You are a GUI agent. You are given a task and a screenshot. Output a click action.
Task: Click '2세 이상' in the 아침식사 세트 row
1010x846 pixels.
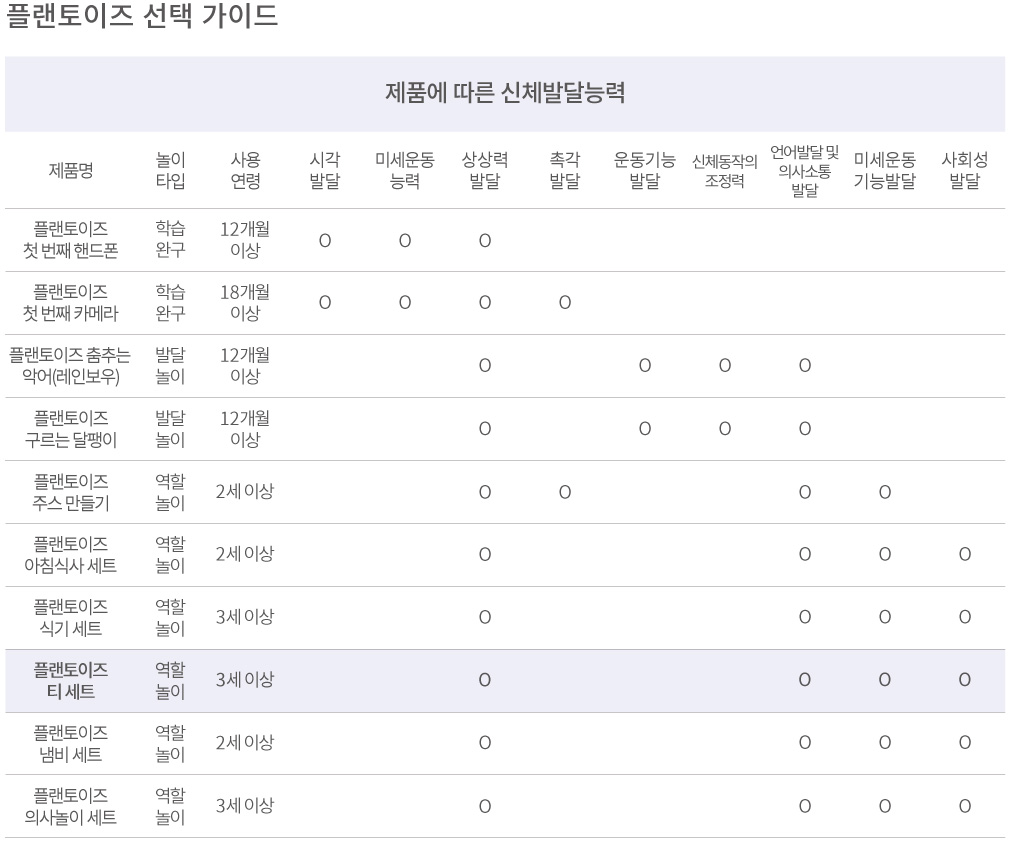pos(245,554)
